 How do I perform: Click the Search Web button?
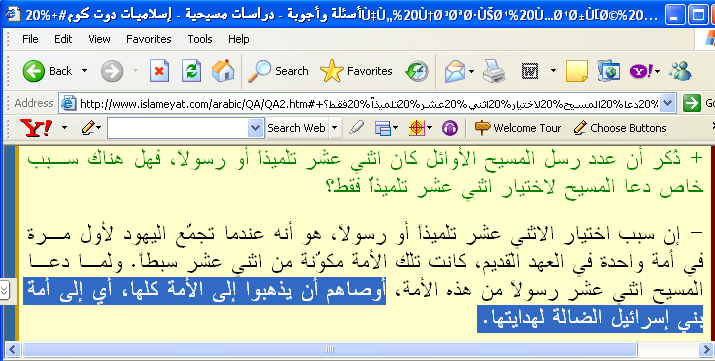tap(296, 128)
